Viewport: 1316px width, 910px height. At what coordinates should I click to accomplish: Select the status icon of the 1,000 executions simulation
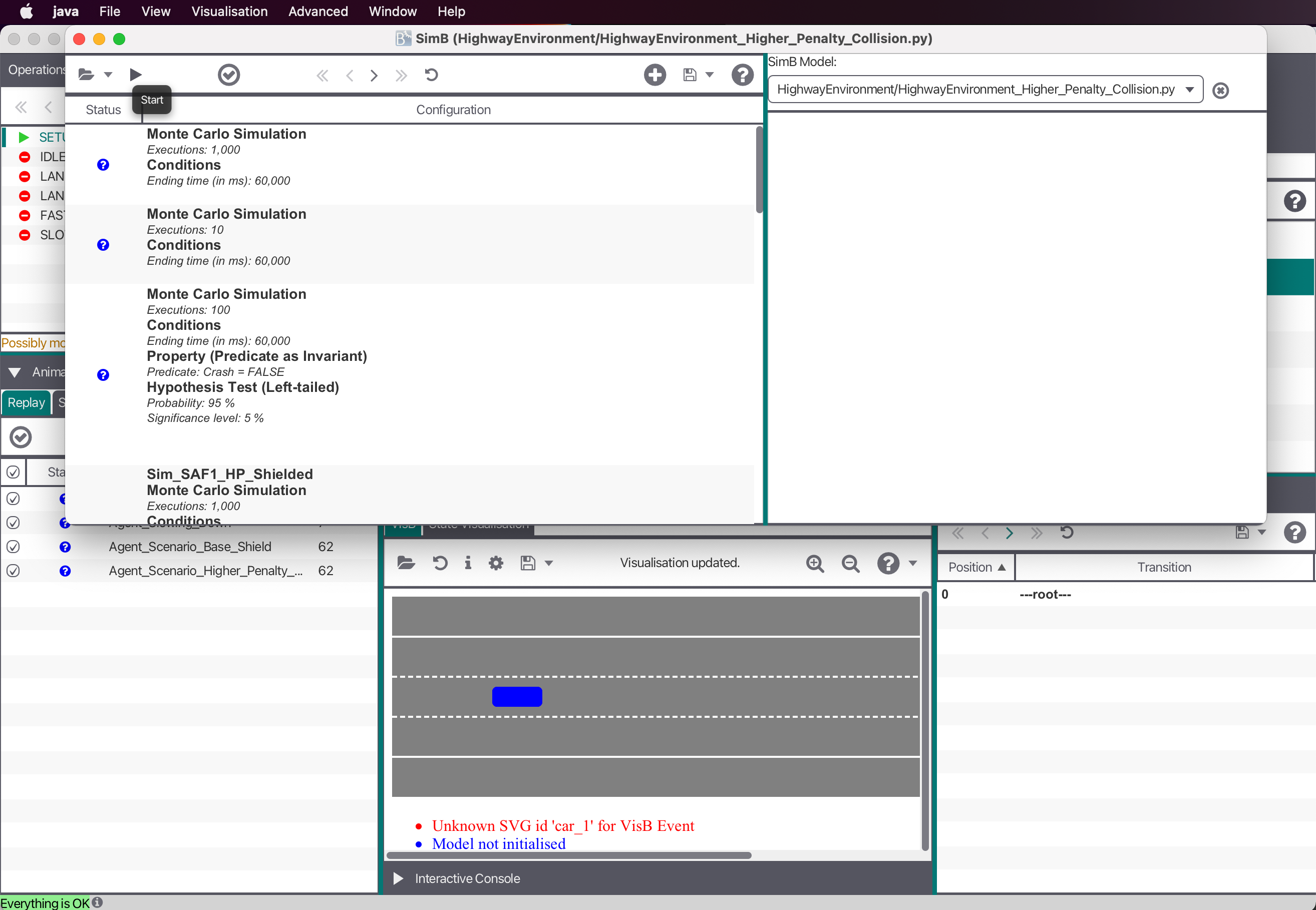pyautogui.click(x=103, y=165)
